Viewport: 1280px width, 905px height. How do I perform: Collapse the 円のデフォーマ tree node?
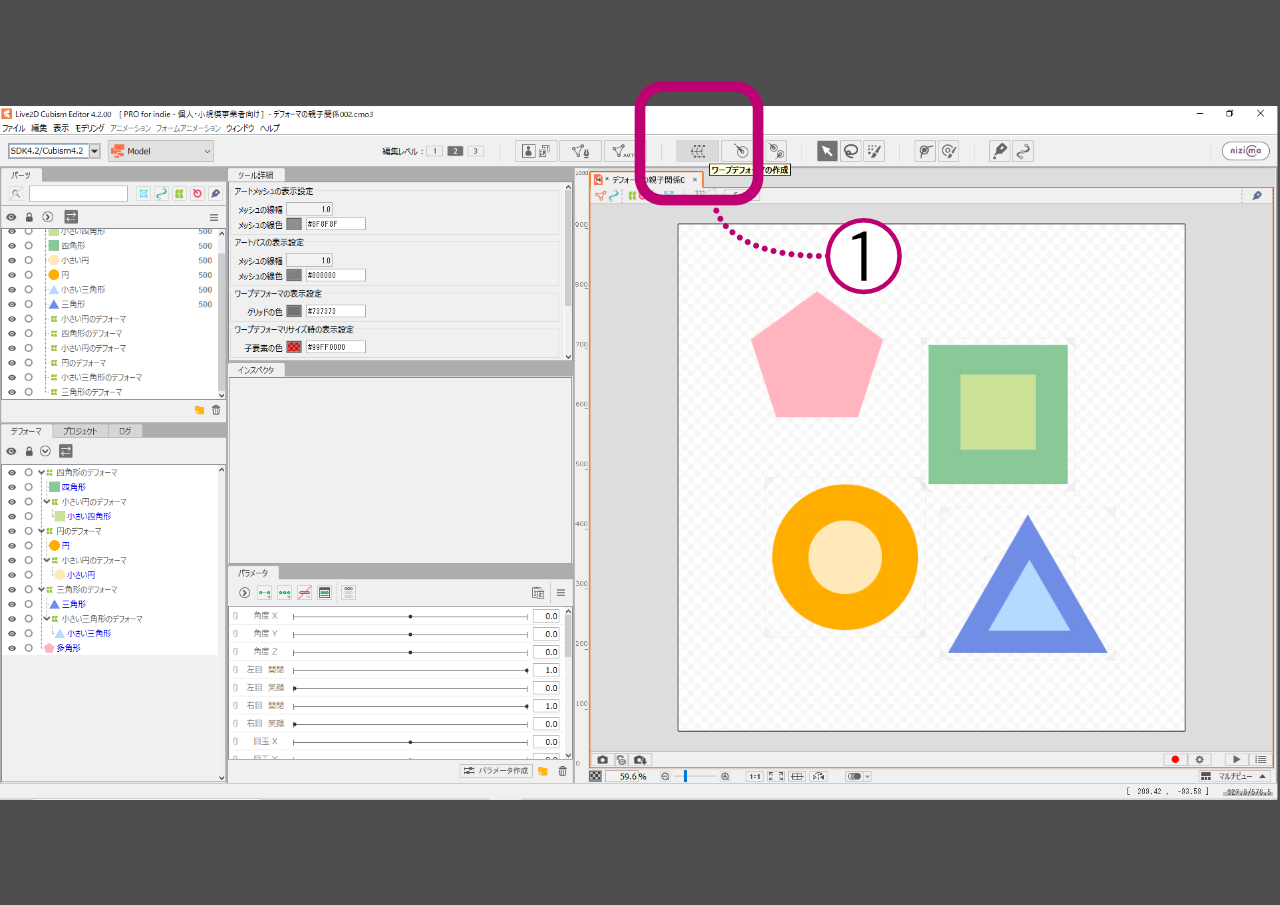coord(41,531)
